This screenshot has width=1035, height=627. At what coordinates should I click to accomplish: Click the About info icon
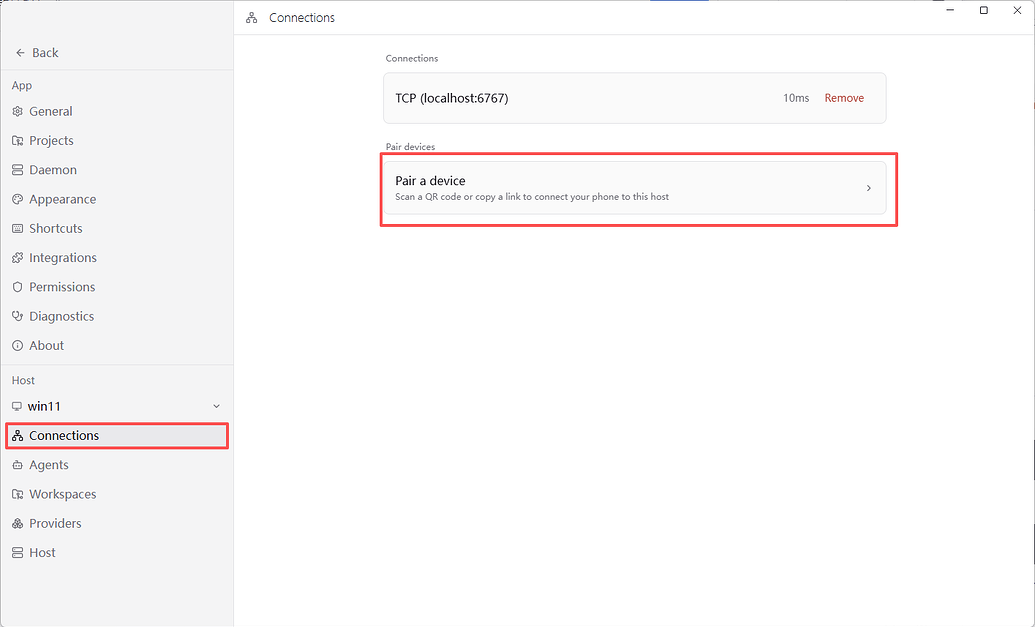coord(17,345)
